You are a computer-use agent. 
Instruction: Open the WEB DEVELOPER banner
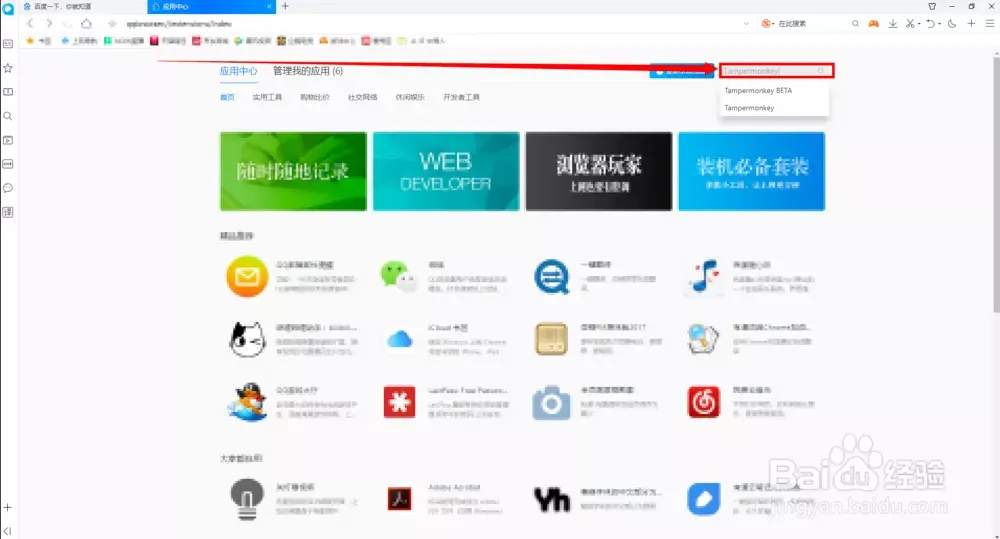point(446,171)
